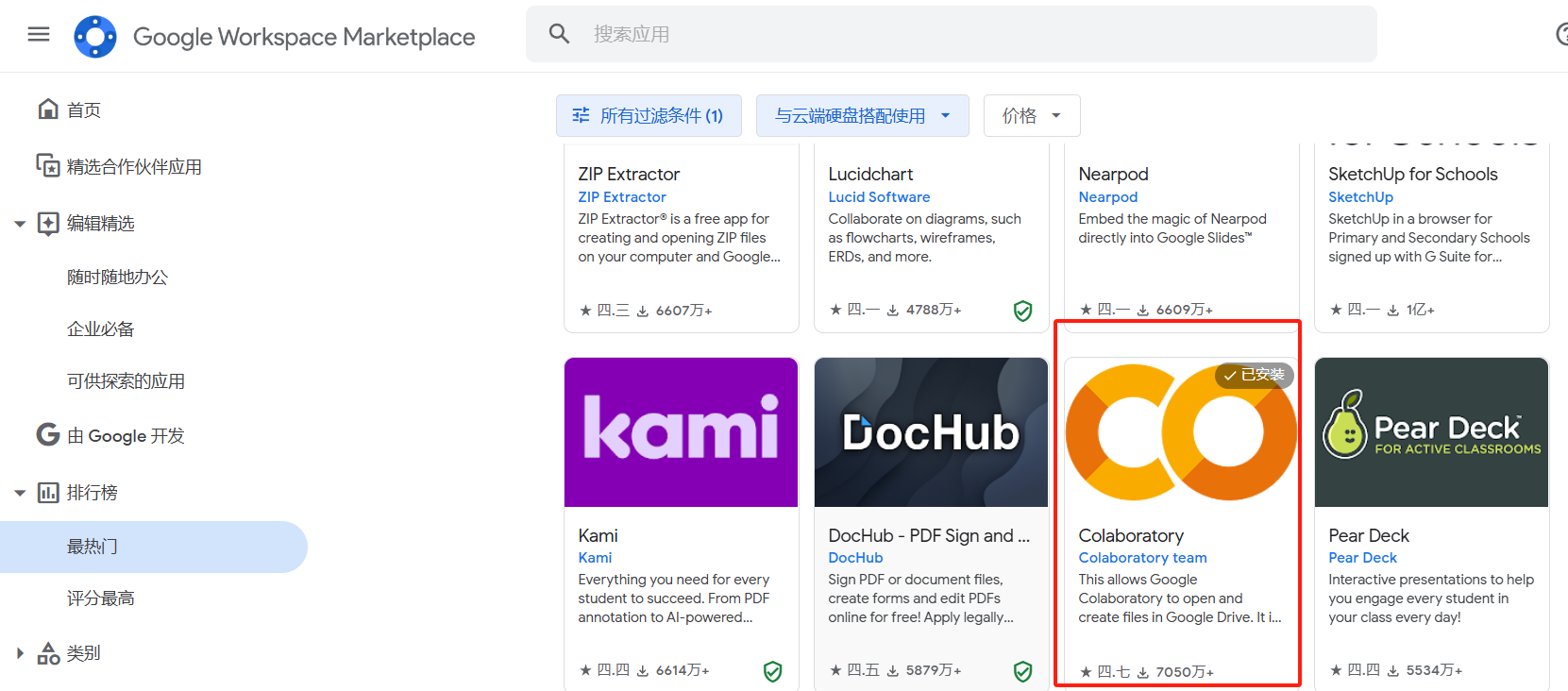Image resolution: width=1568 pixels, height=691 pixels.
Task: Open the Pear Deck logo thumbnail
Action: 1432,432
